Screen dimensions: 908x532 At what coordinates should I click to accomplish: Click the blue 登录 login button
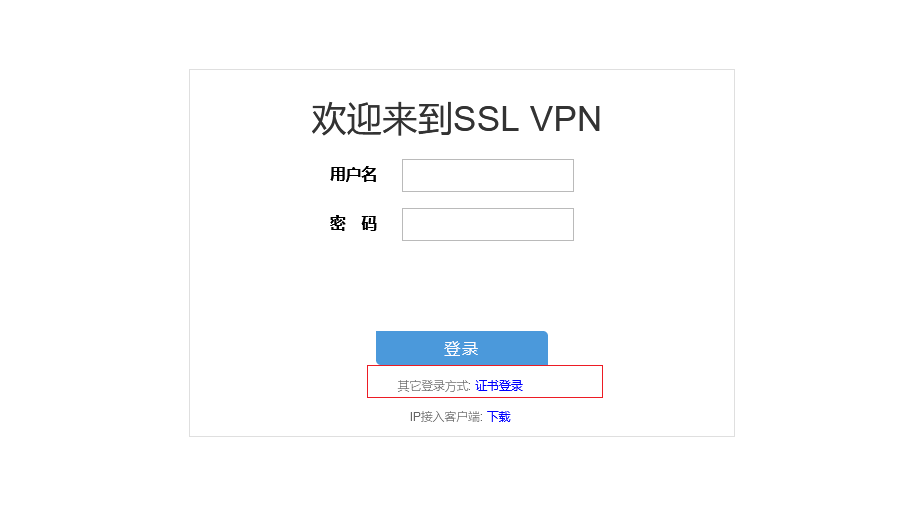click(462, 348)
